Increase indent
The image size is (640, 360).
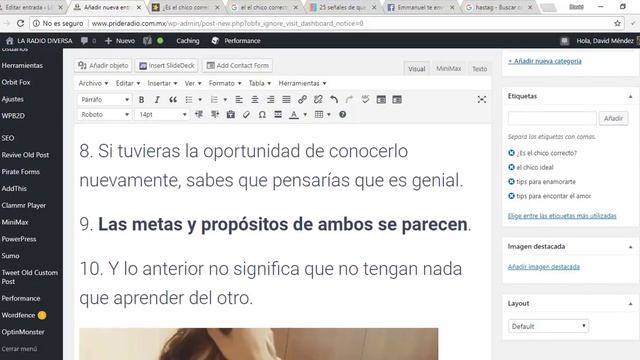coord(215,115)
